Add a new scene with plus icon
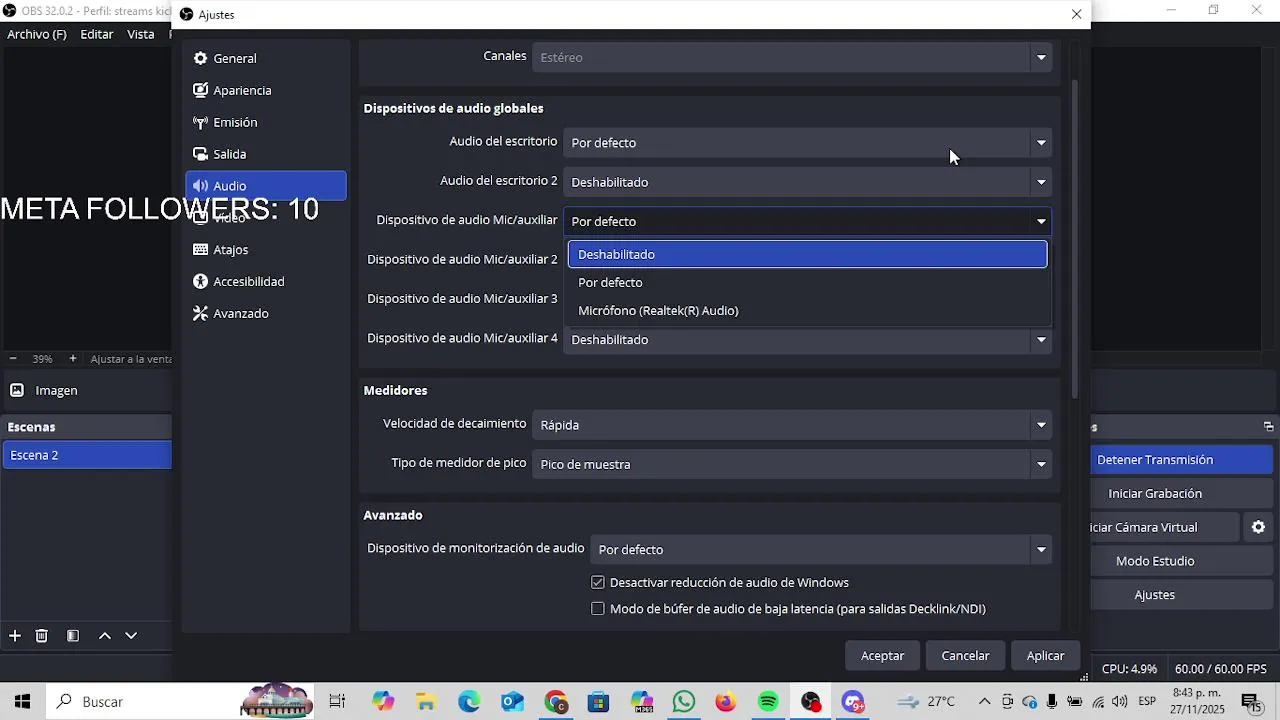The image size is (1280, 720). pos(15,636)
